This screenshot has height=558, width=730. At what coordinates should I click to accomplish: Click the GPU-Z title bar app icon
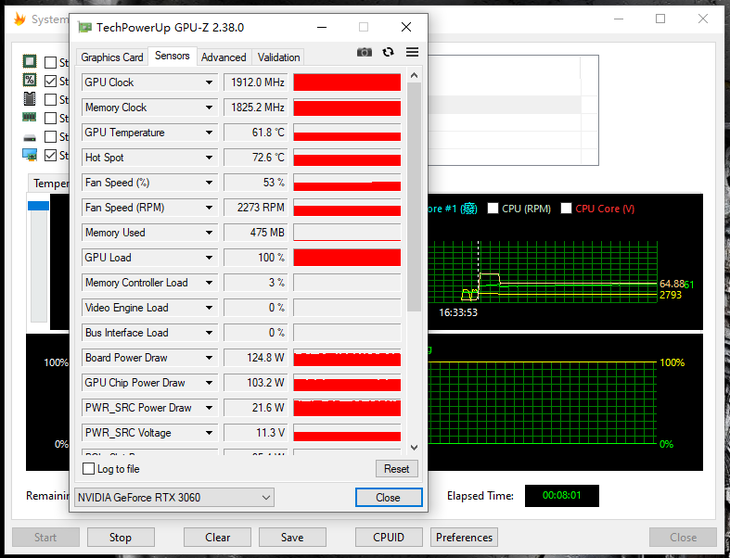click(x=85, y=27)
